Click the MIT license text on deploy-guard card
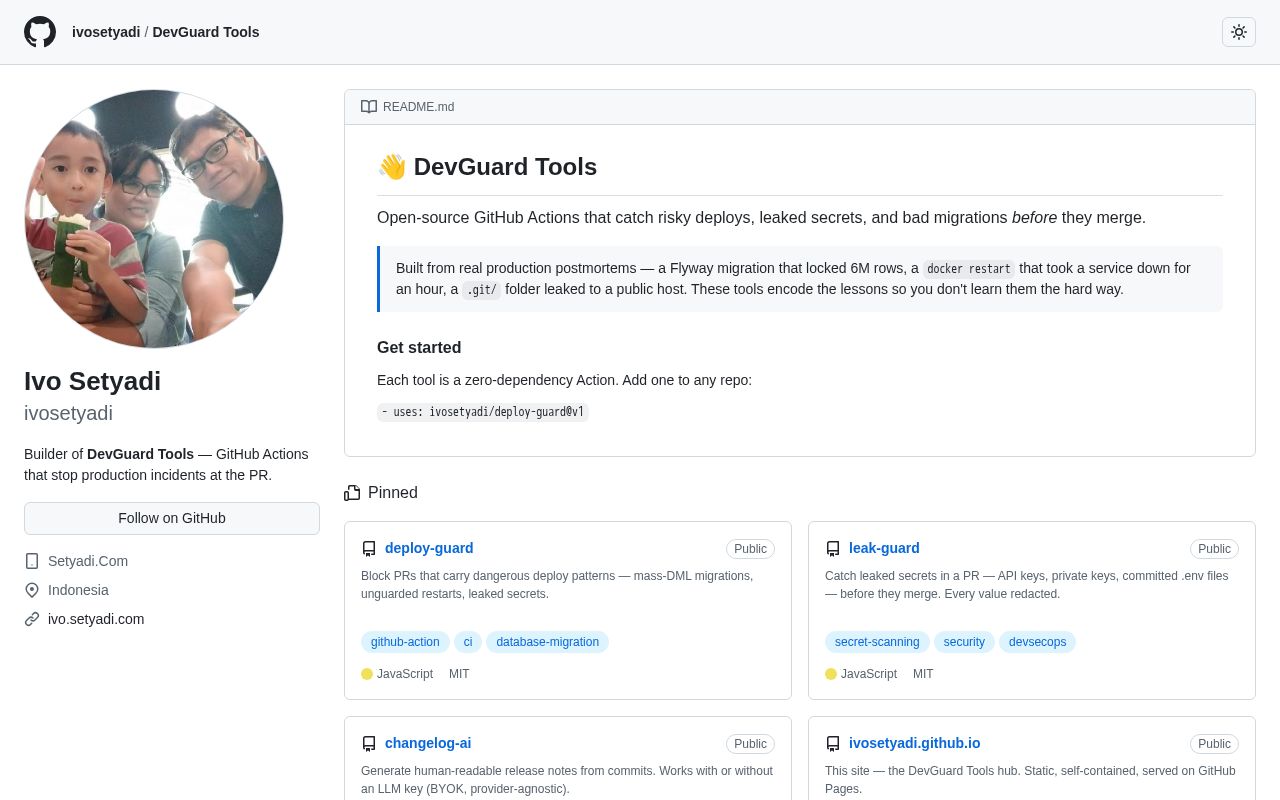This screenshot has height=800, width=1280. 459,674
